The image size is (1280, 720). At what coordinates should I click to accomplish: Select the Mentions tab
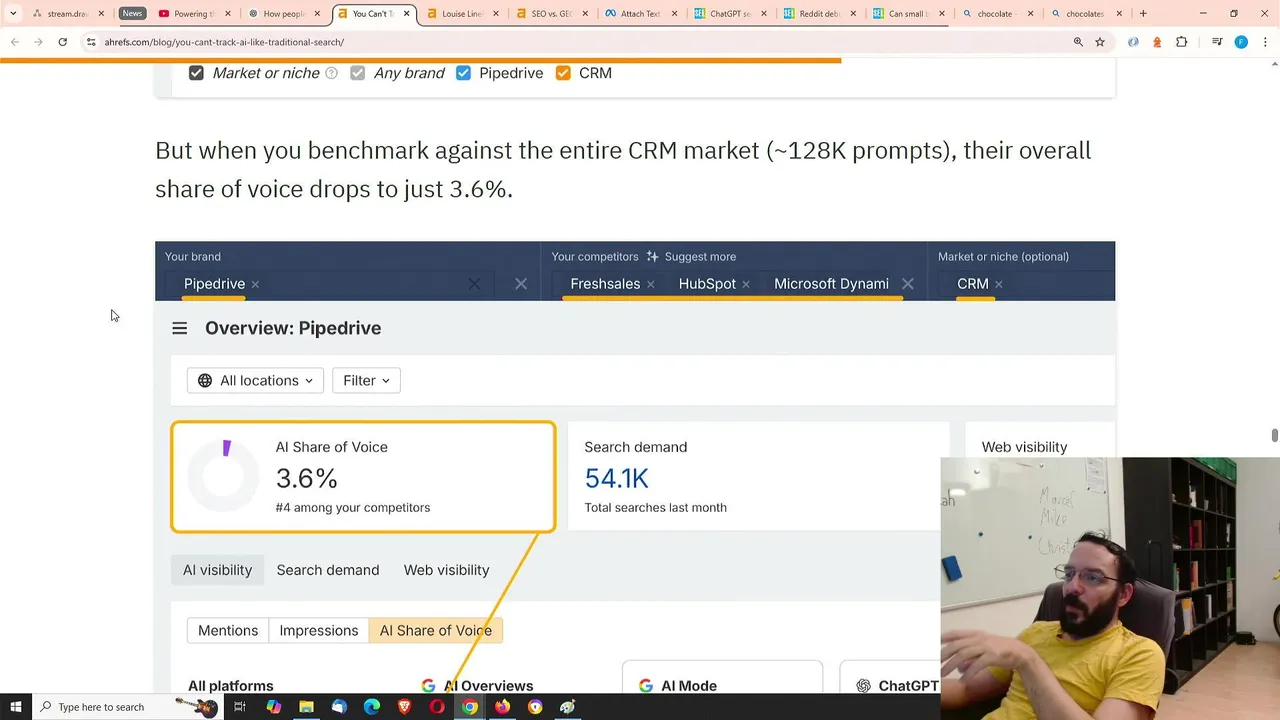pos(228,630)
